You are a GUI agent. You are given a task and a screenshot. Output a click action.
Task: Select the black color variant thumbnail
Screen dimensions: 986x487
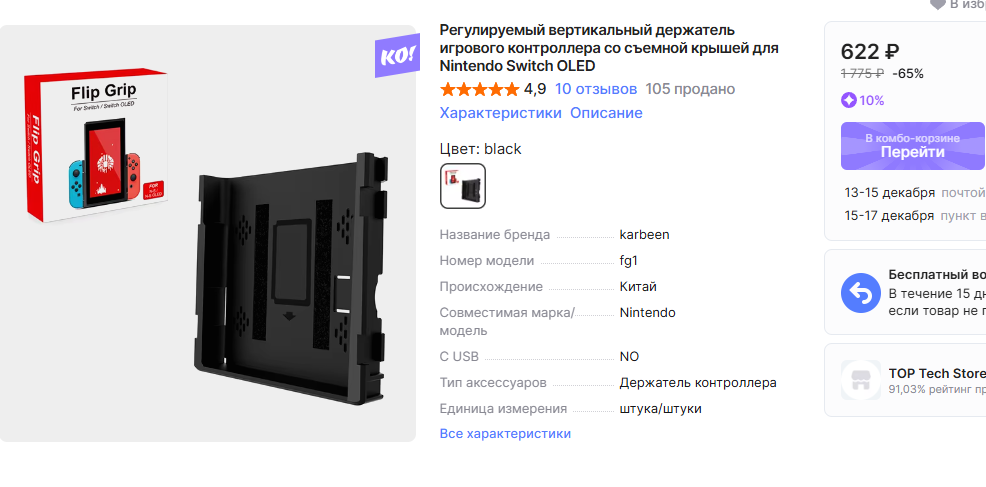(x=463, y=186)
